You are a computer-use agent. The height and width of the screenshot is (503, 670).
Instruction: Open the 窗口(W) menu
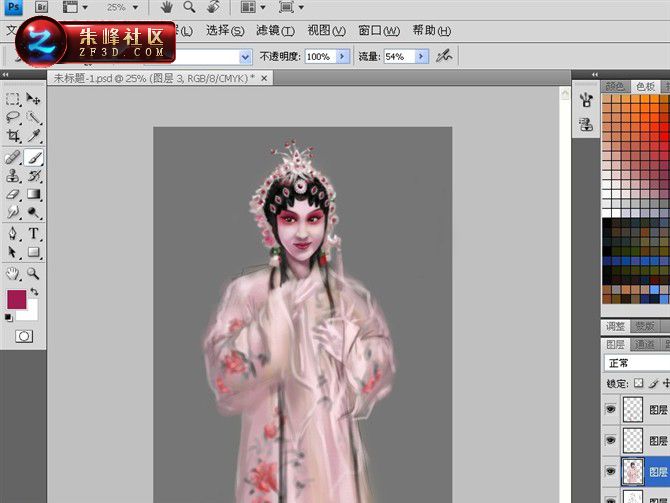(x=379, y=31)
